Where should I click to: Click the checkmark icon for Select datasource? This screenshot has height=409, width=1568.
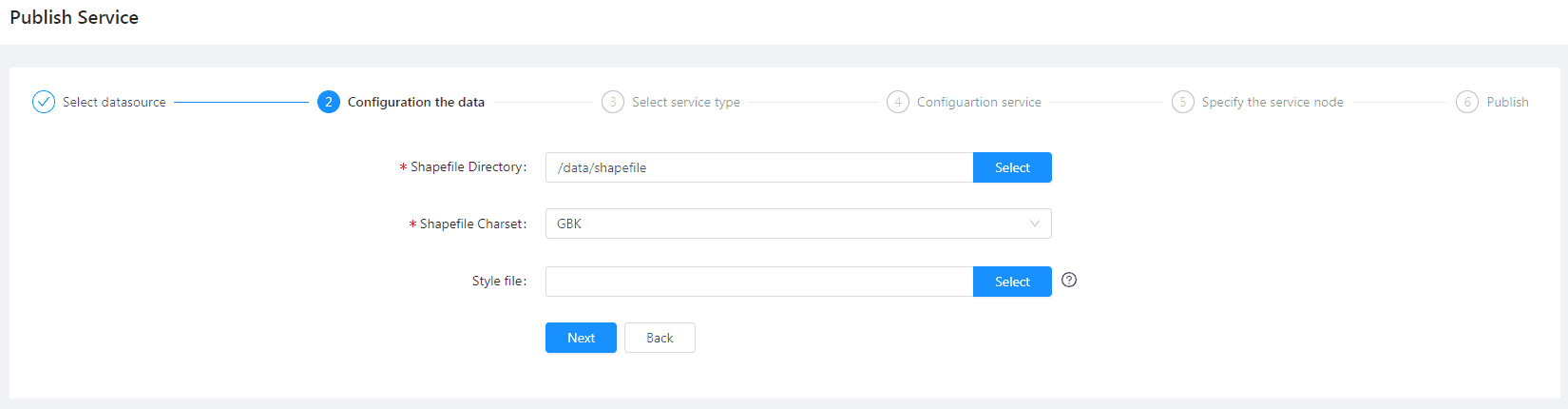pos(44,102)
